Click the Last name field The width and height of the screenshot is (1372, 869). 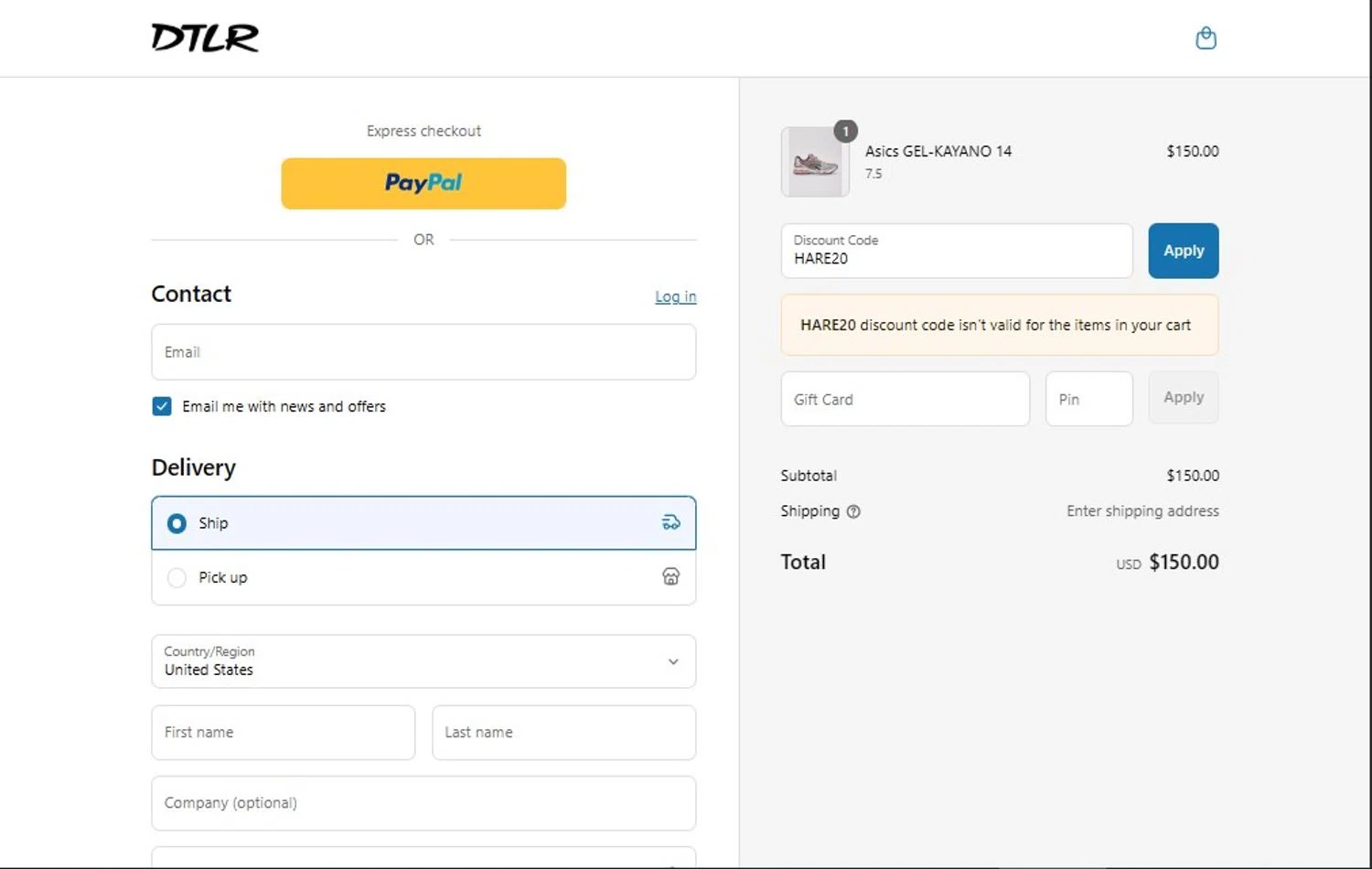564,733
